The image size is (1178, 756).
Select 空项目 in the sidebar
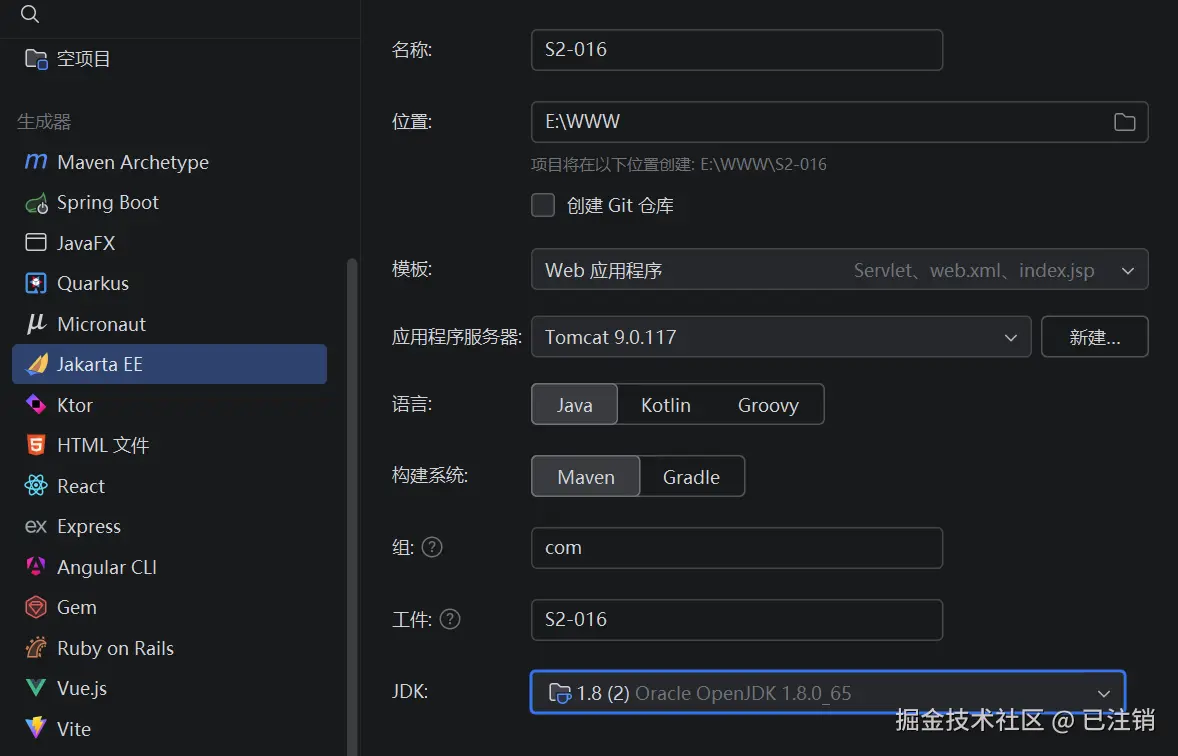coord(68,59)
